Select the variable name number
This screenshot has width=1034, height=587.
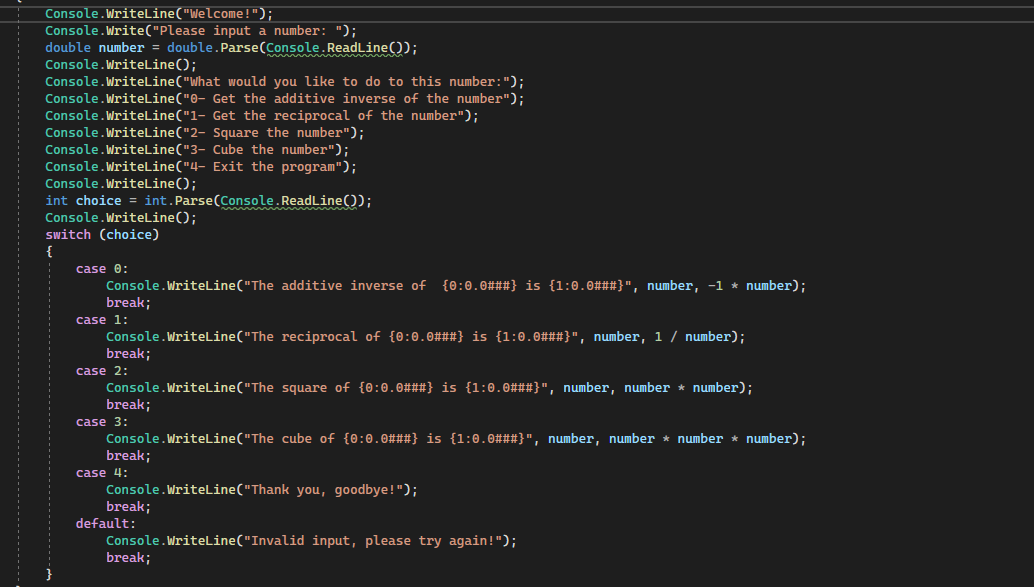click(x=121, y=47)
